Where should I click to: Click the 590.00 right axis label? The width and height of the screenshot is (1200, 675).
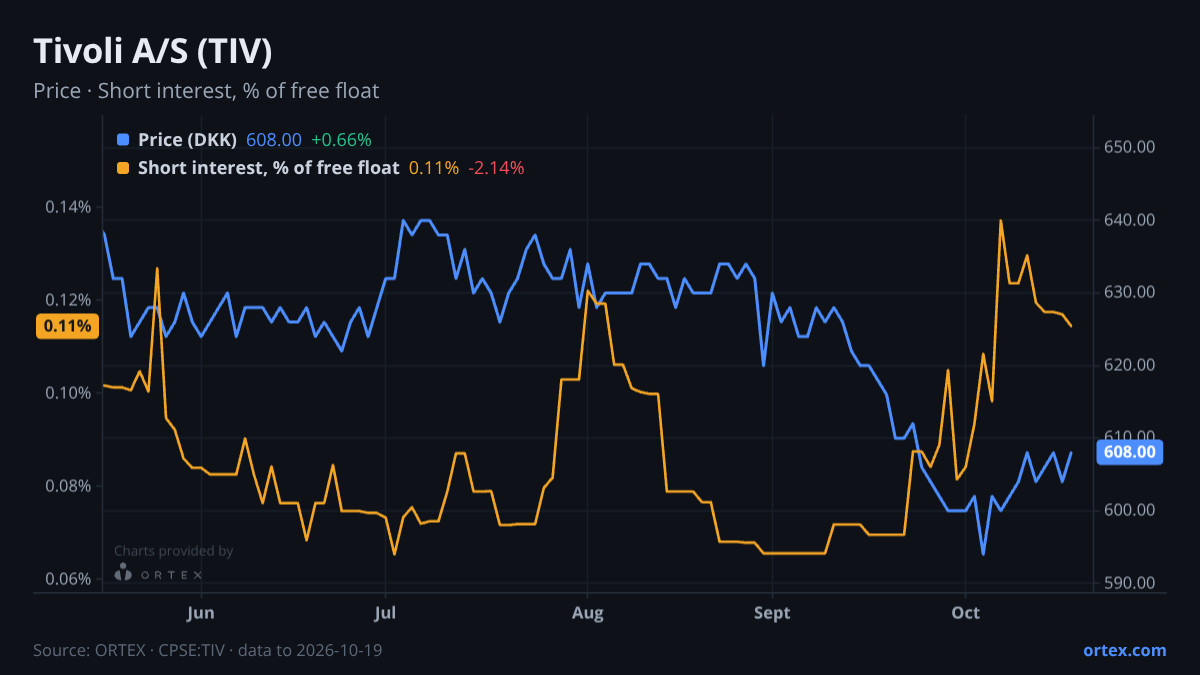point(1130,583)
